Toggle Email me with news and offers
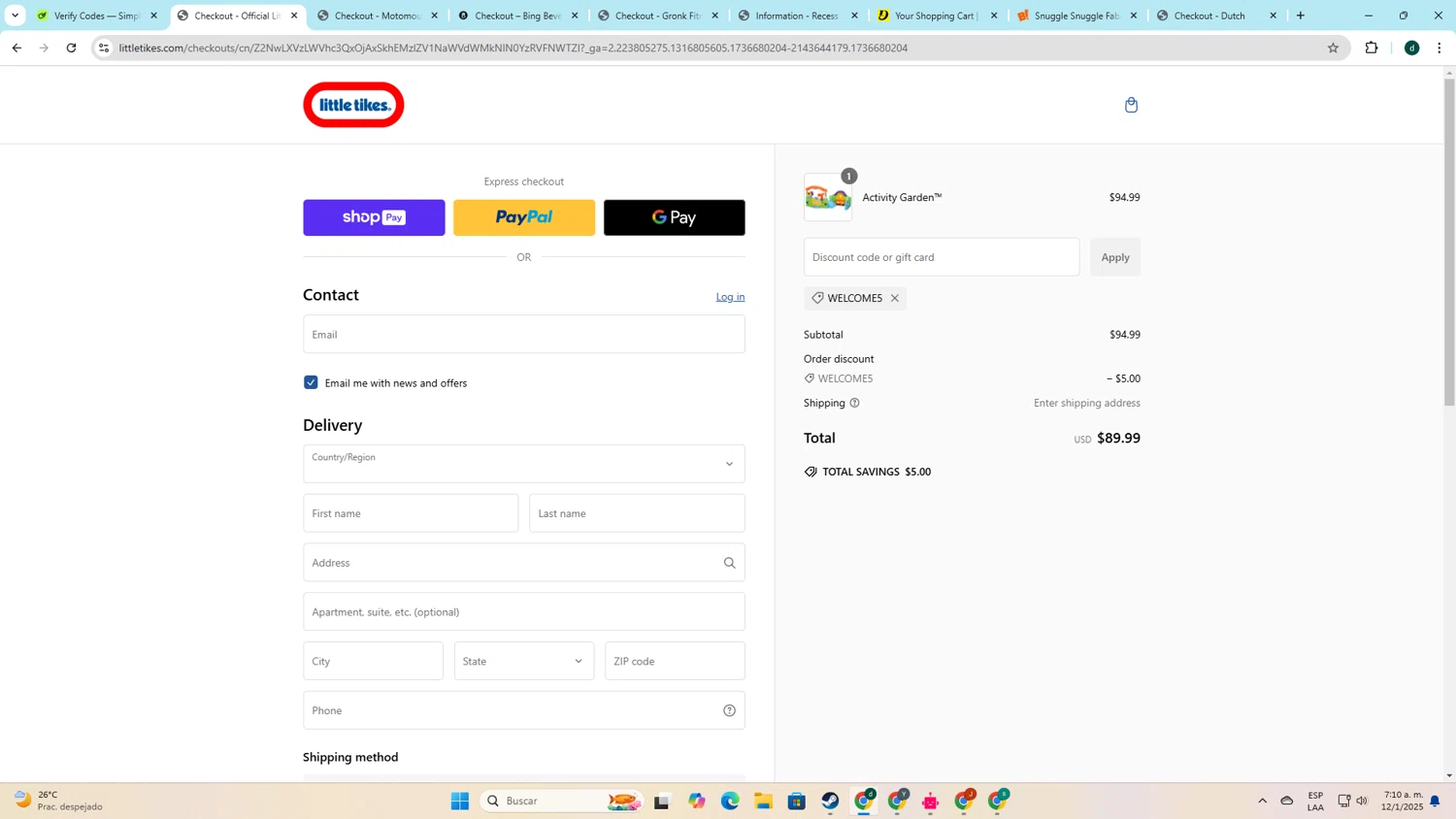The width and height of the screenshot is (1456, 819). coord(311,382)
